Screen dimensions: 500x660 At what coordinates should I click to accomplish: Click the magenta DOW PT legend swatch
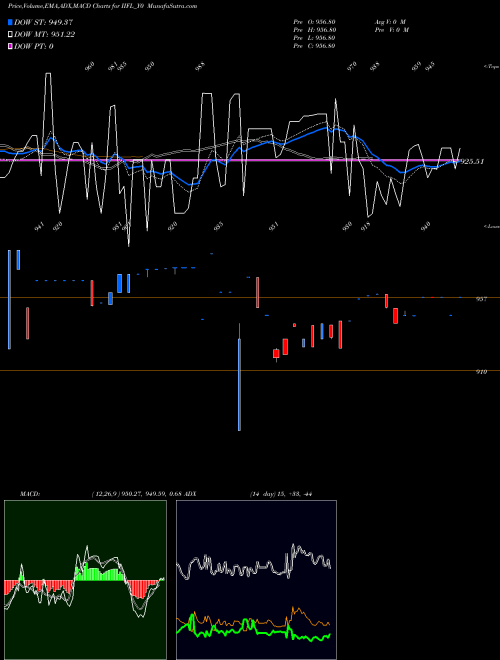pyautogui.click(x=11, y=46)
